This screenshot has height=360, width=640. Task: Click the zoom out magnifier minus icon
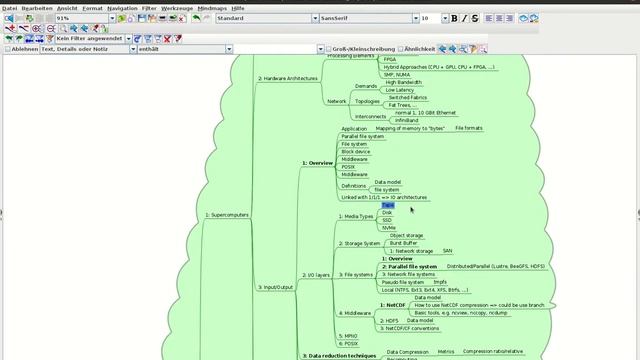coord(51,29)
